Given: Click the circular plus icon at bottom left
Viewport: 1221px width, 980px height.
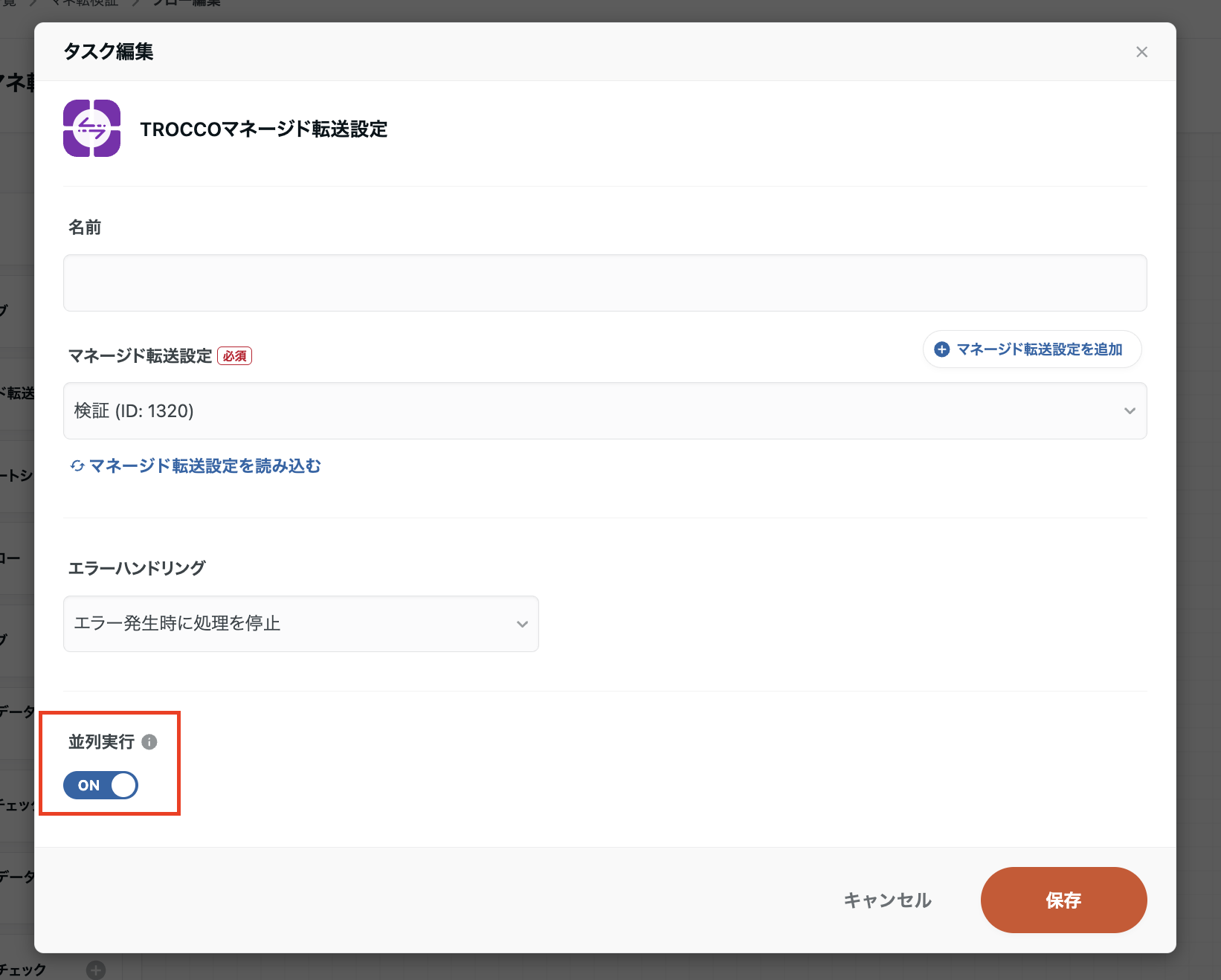Looking at the screenshot, I should 95,969.
